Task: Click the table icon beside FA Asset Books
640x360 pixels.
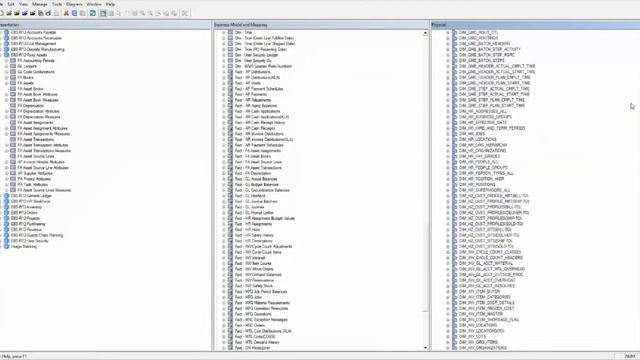Action: (13, 89)
